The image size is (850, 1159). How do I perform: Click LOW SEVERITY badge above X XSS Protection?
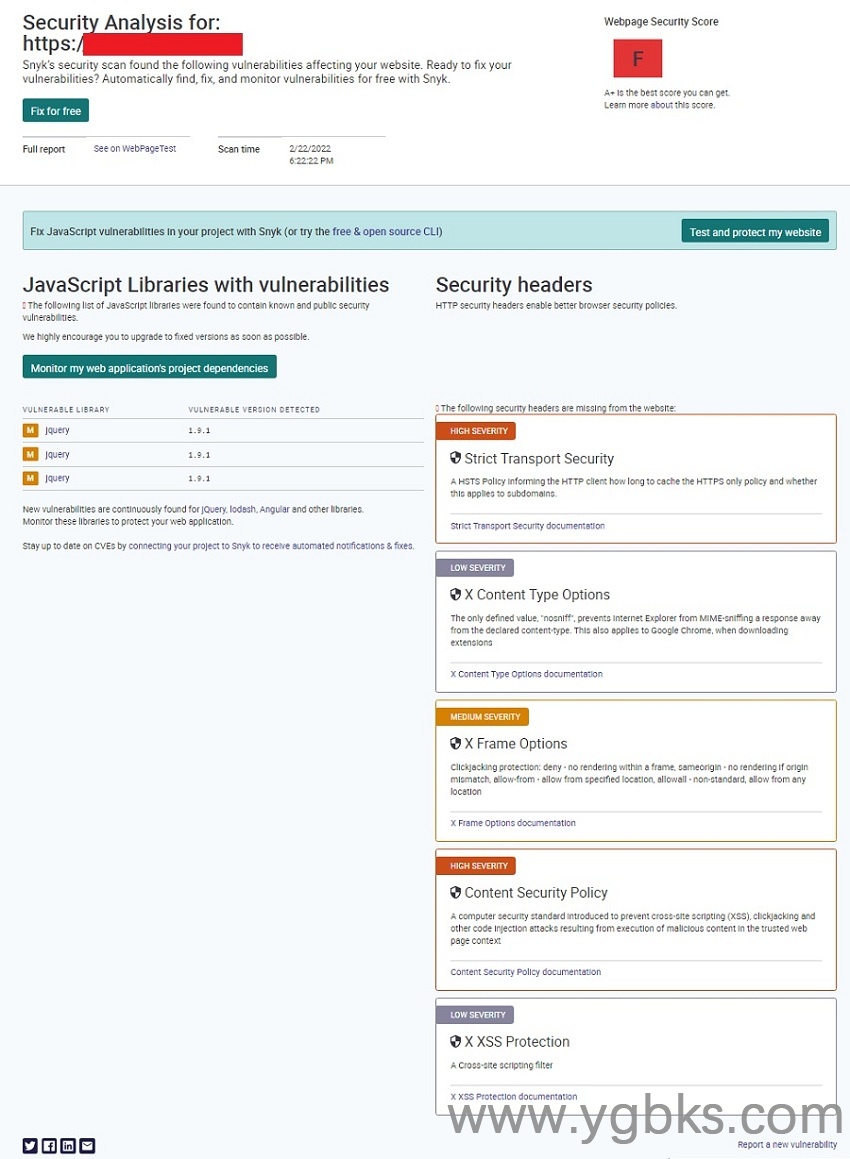click(x=477, y=1015)
